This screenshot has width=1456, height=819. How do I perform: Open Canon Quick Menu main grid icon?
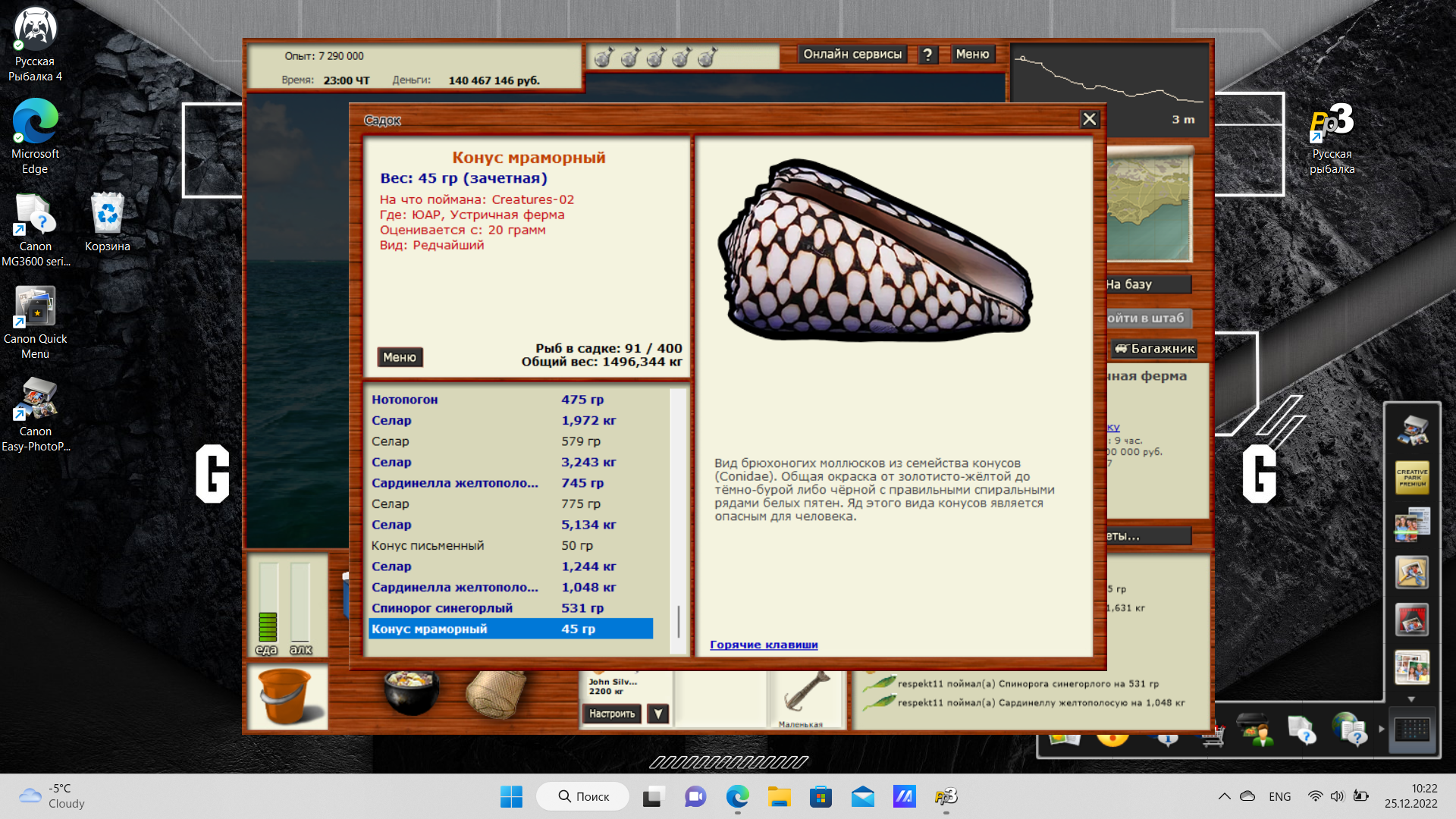[x=1411, y=730]
